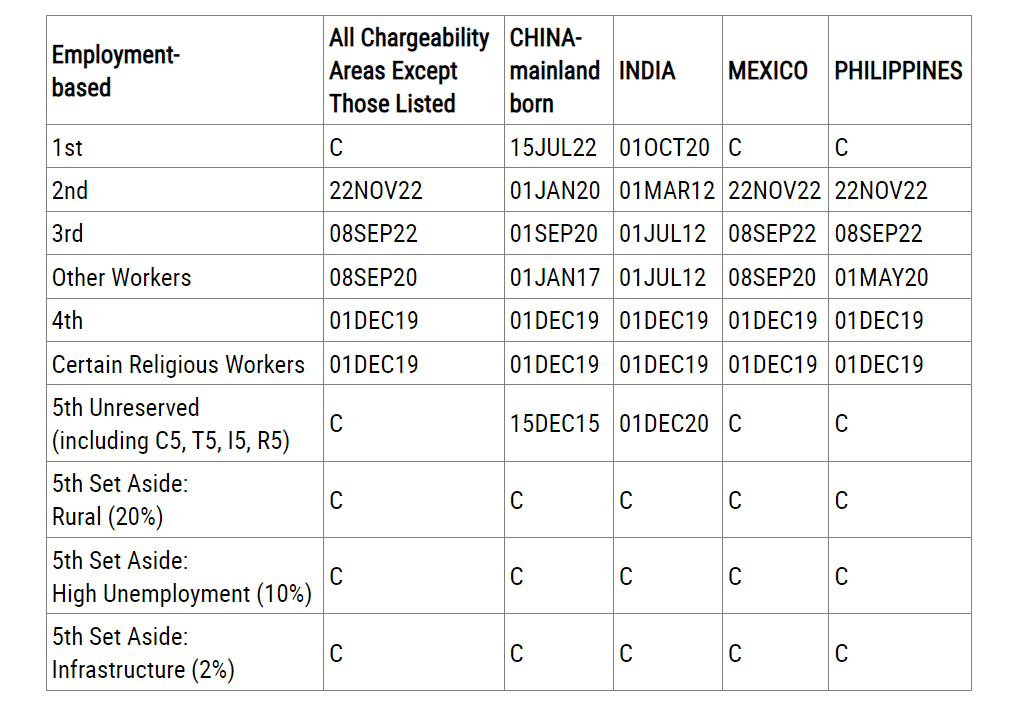The width and height of the screenshot is (1012, 706).
Task: Select the 01DEC20 date cell
Action: pos(664,424)
